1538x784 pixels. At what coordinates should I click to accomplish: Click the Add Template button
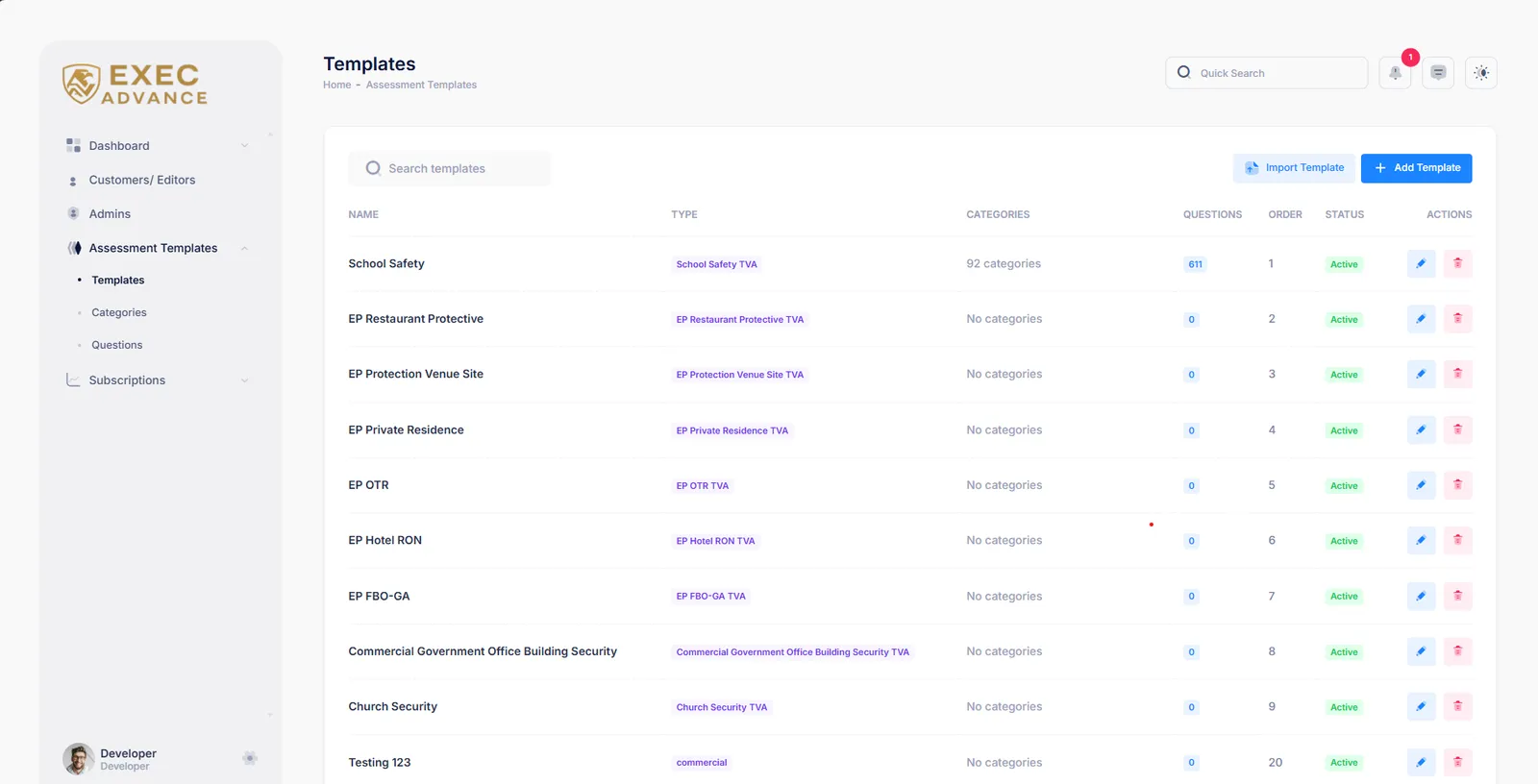coord(1417,168)
